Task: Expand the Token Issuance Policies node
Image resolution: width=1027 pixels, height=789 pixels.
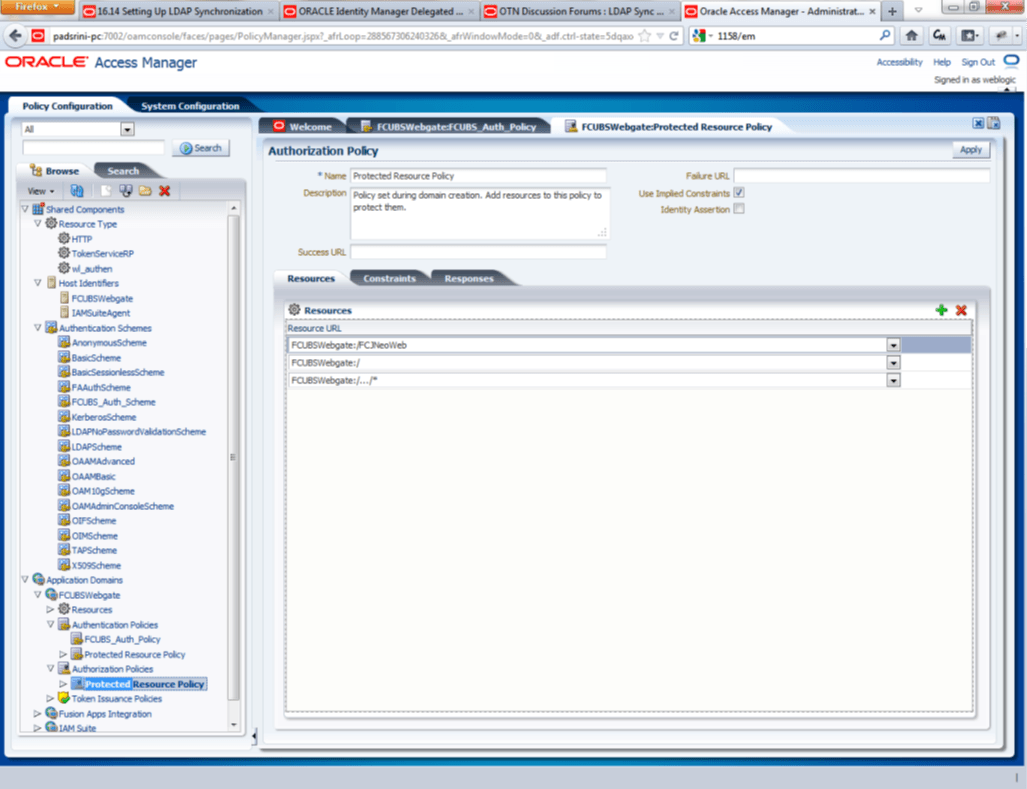Action: (x=50, y=699)
